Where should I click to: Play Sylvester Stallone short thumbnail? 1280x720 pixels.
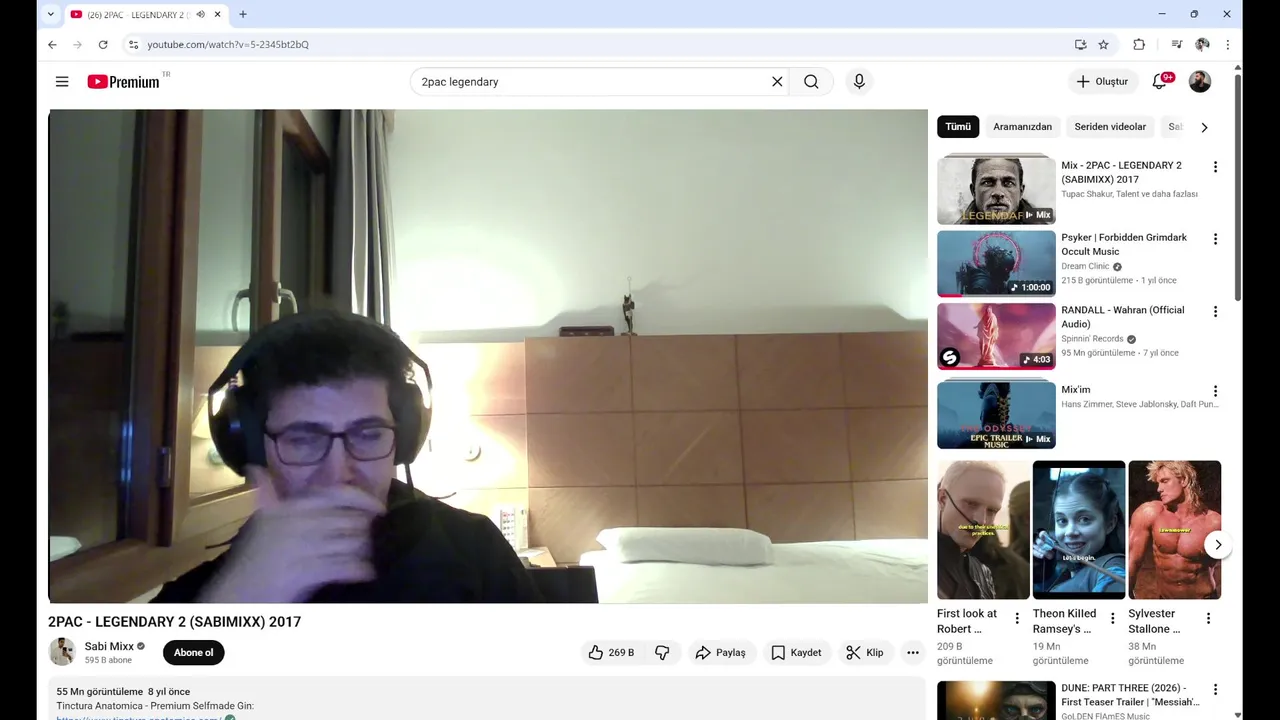tap(1175, 530)
